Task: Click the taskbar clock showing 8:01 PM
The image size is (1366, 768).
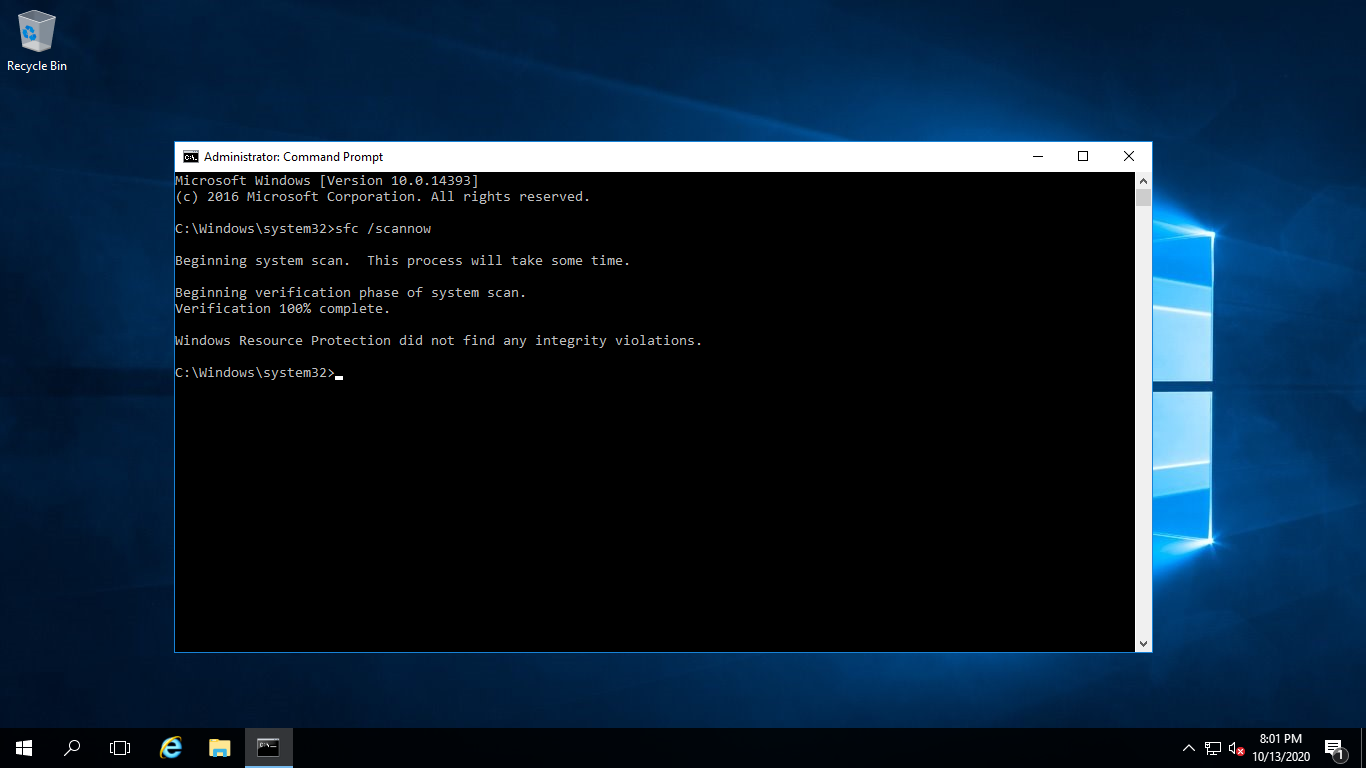Action: click(x=1281, y=739)
